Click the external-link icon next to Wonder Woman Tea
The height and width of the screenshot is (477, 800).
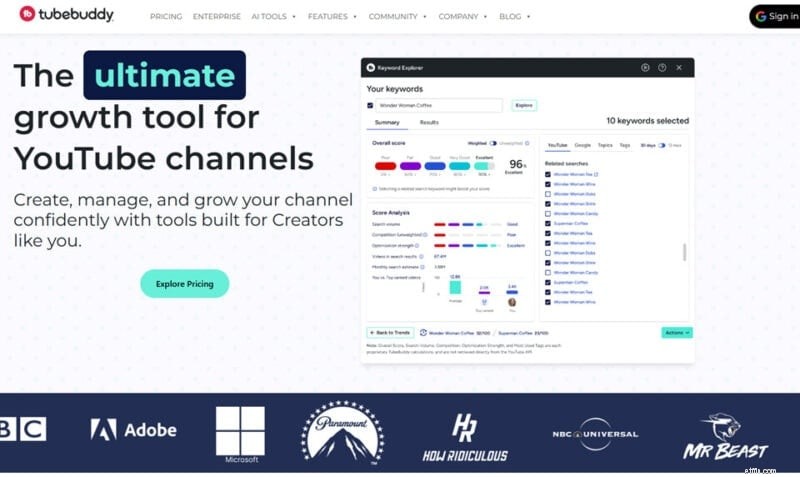pos(596,174)
